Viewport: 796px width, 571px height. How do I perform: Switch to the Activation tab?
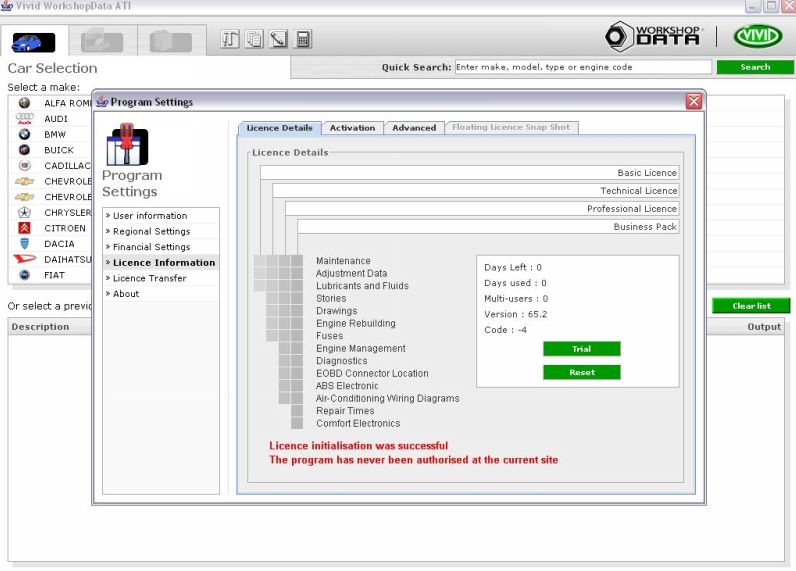pyautogui.click(x=352, y=128)
